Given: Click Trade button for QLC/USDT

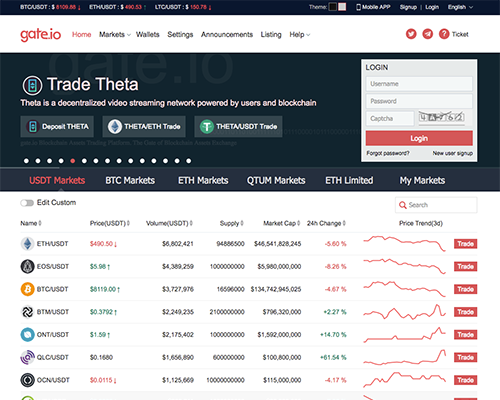Looking at the screenshot, I should (465, 357).
